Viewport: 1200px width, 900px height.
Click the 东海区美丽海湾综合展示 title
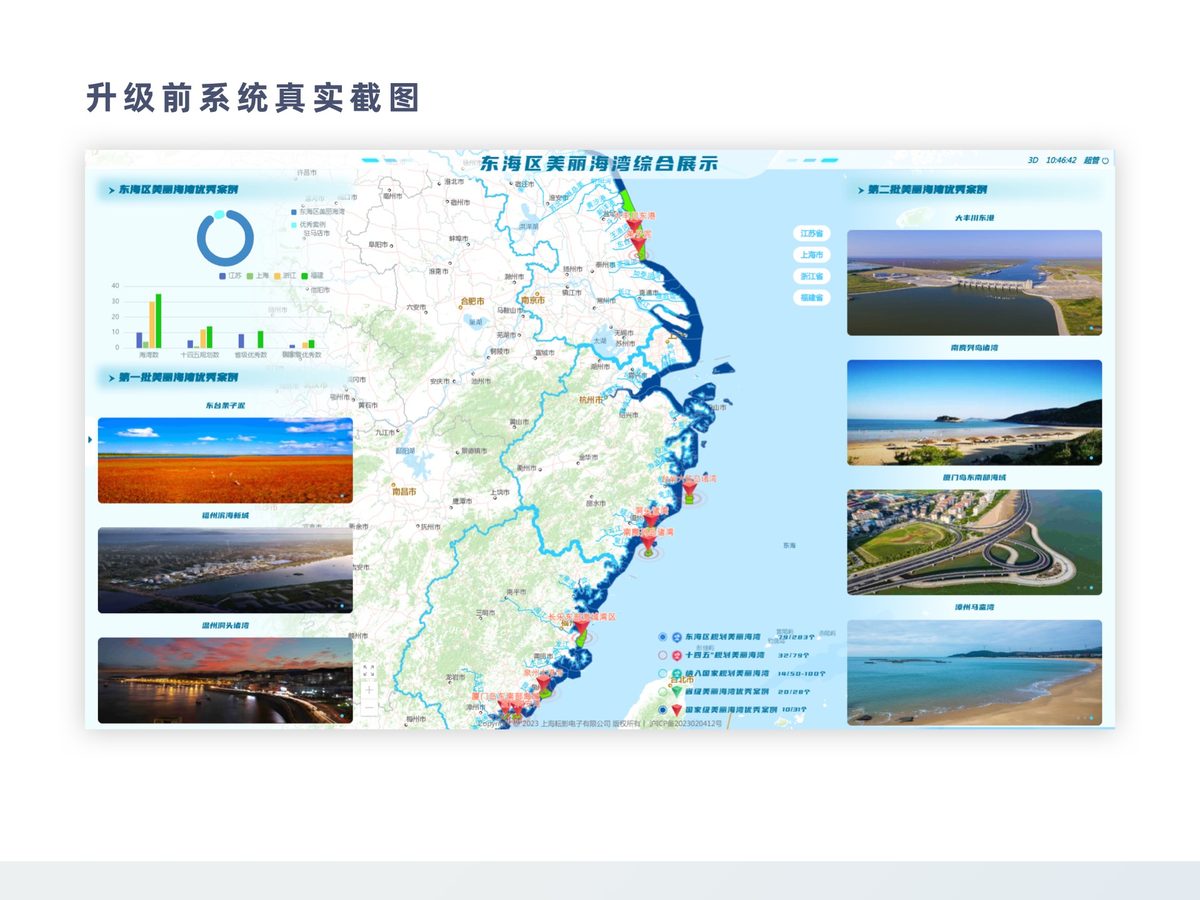[x=598, y=164]
